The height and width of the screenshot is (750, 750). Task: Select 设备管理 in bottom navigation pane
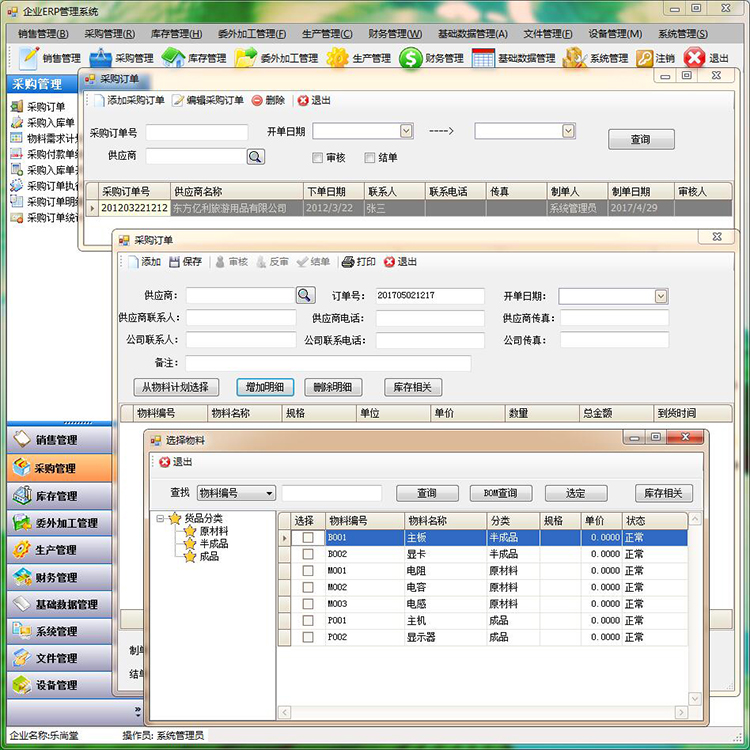coord(59,685)
